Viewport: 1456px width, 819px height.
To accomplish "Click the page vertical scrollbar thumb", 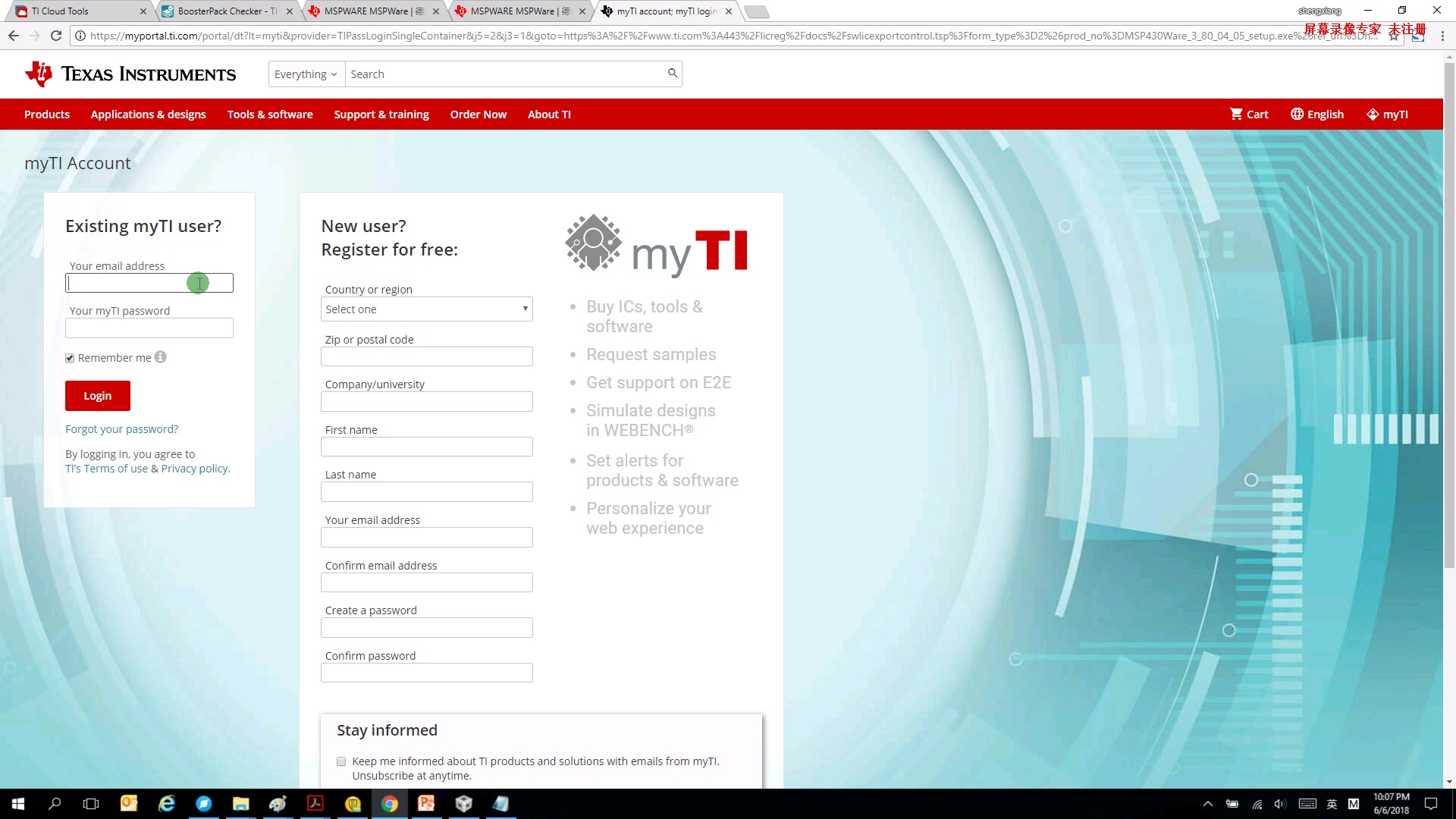I will click(x=1449, y=315).
